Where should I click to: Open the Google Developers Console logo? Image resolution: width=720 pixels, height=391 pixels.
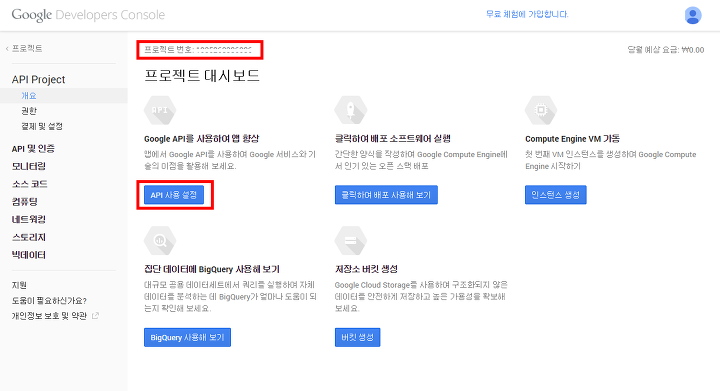[x=88, y=15]
